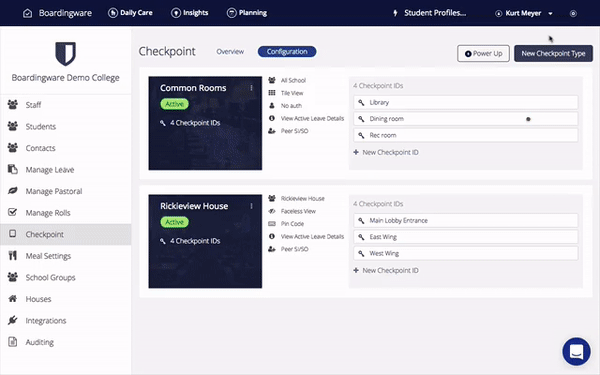
Task: Click the Boardingware Demo College shield logo
Action: (65, 54)
